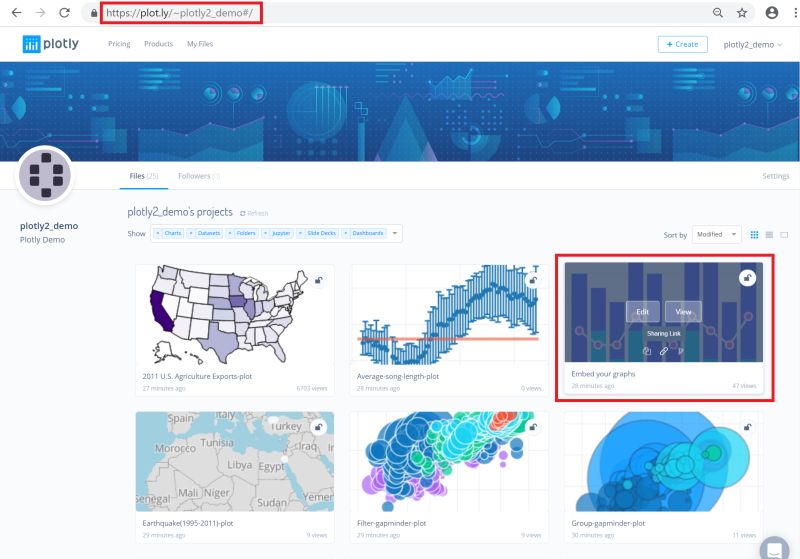Expand the Show filter dropdown arrow

point(394,233)
